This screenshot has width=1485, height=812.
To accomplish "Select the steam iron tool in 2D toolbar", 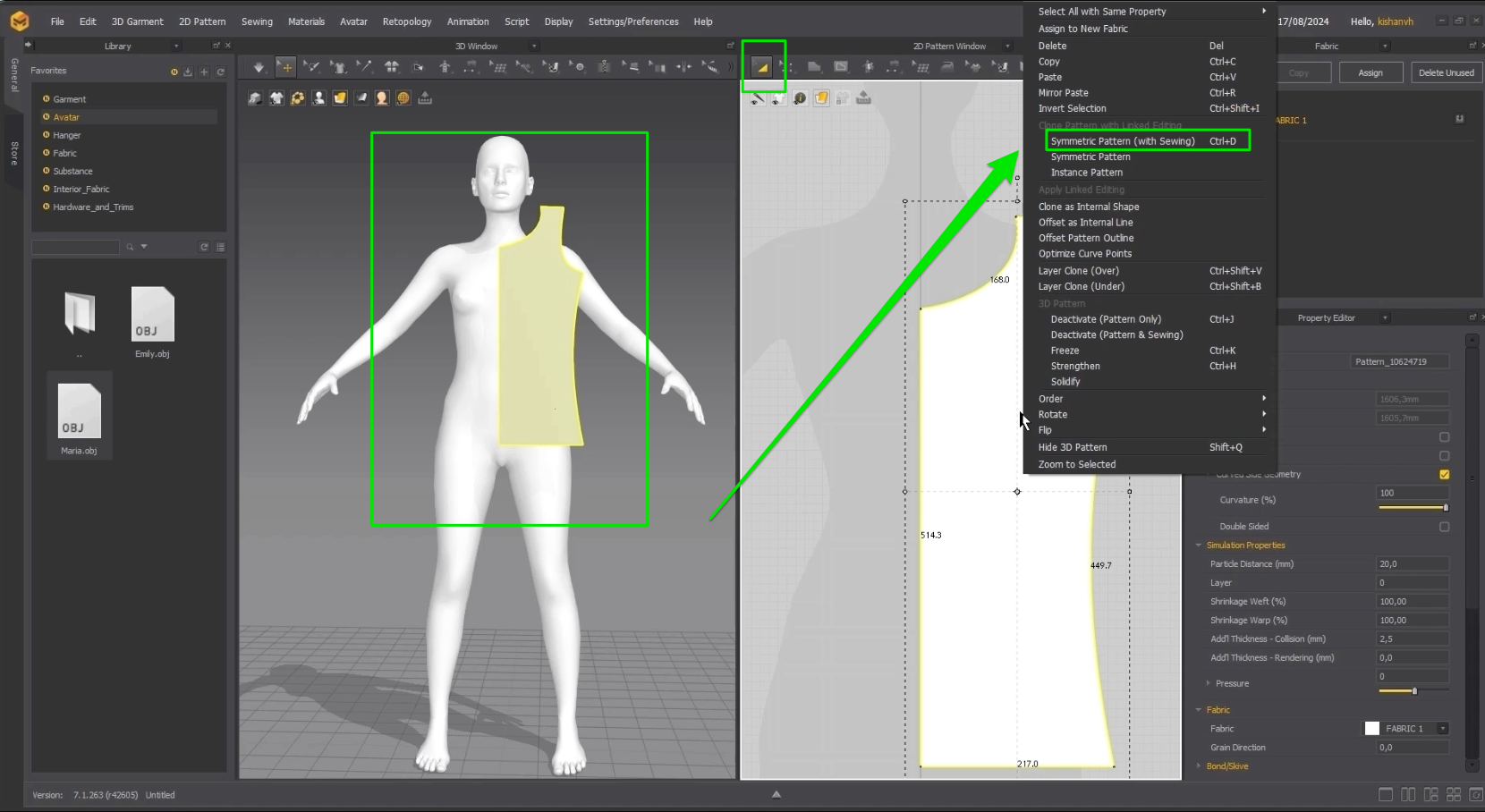I will (947, 67).
